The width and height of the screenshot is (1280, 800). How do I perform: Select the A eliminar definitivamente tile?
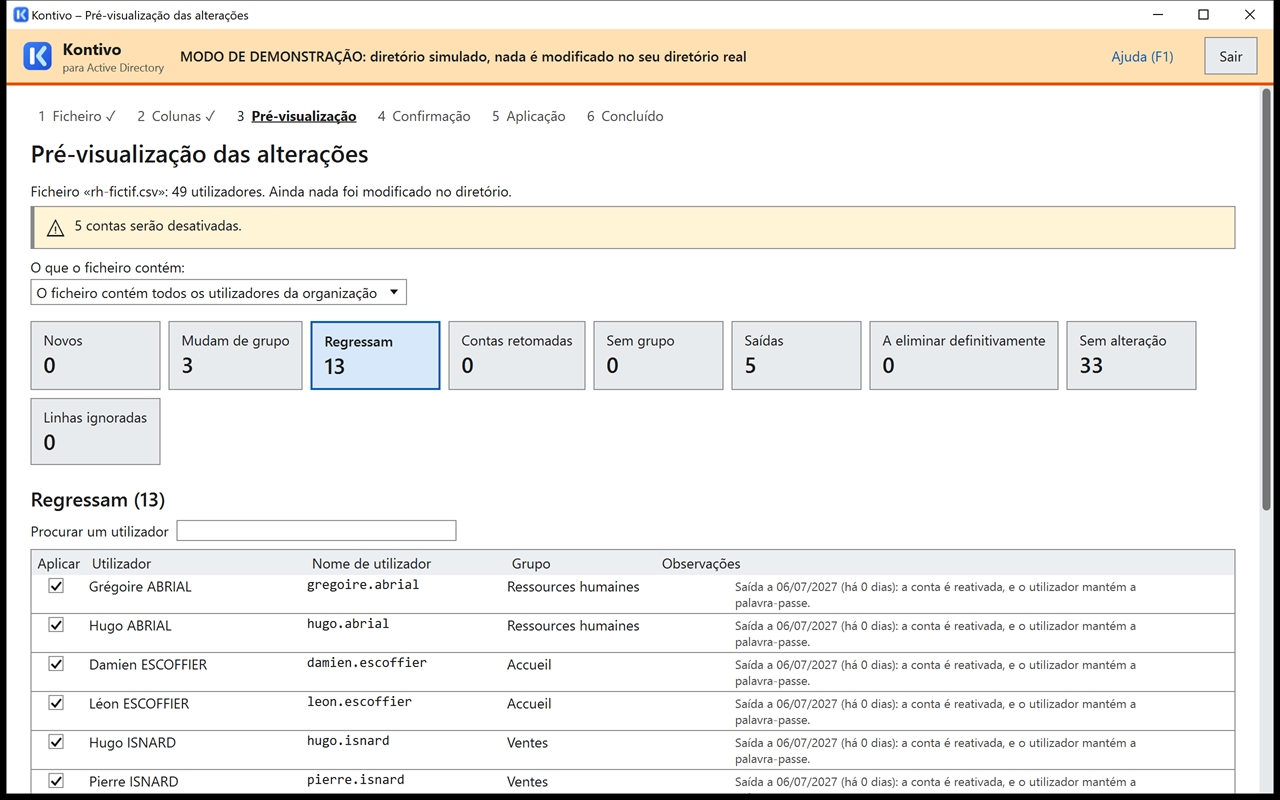(x=964, y=355)
